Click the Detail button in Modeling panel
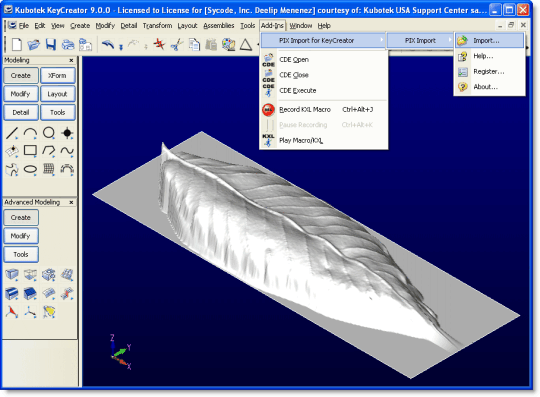Screen dimensions: 540x397 [21, 112]
